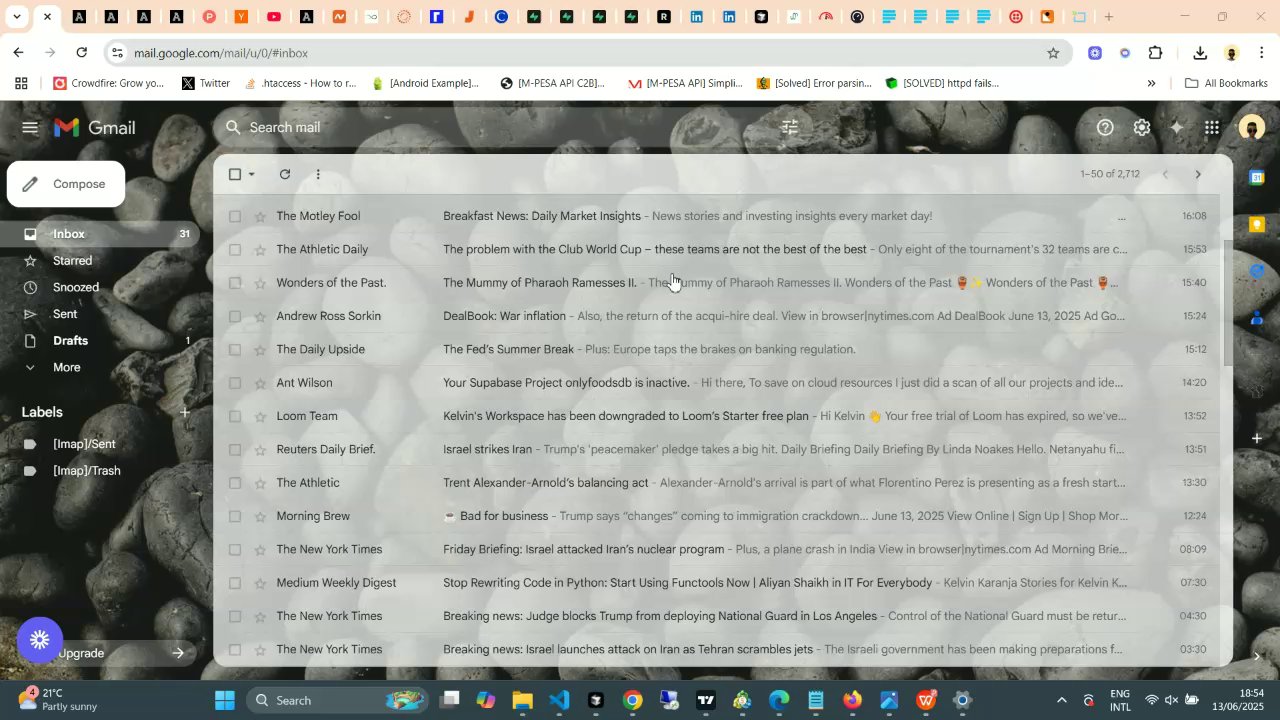Open the select-all dropdown arrow
Viewport: 1280px width, 720px height.
coord(251,174)
